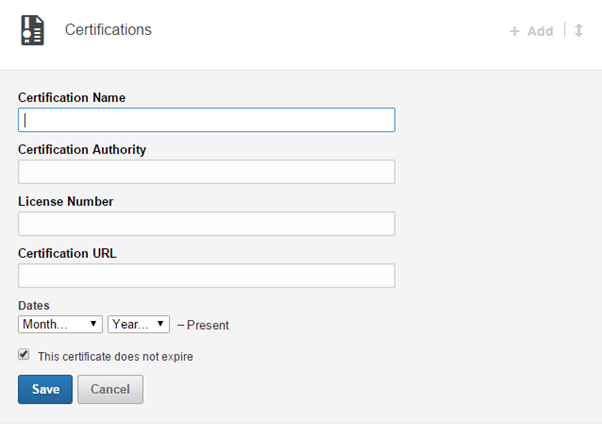Click the Year dropdown arrow
Image resolution: width=602 pixels, height=439 pixels.
tap(160, 324)
